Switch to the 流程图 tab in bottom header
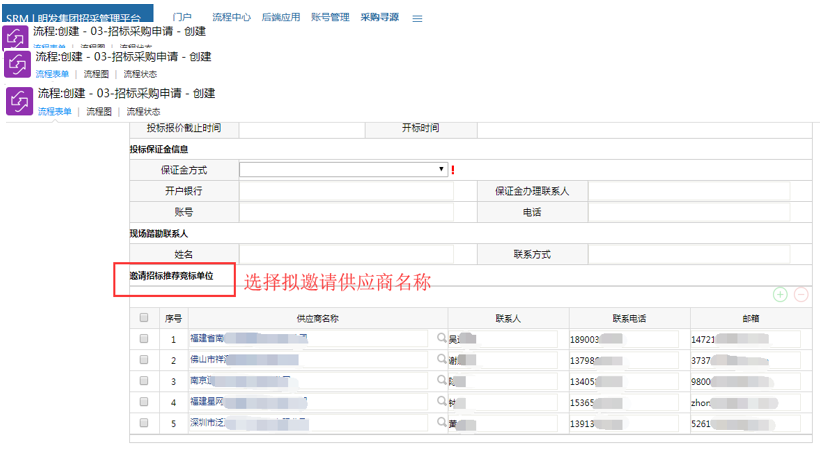 tap(99, 112)
